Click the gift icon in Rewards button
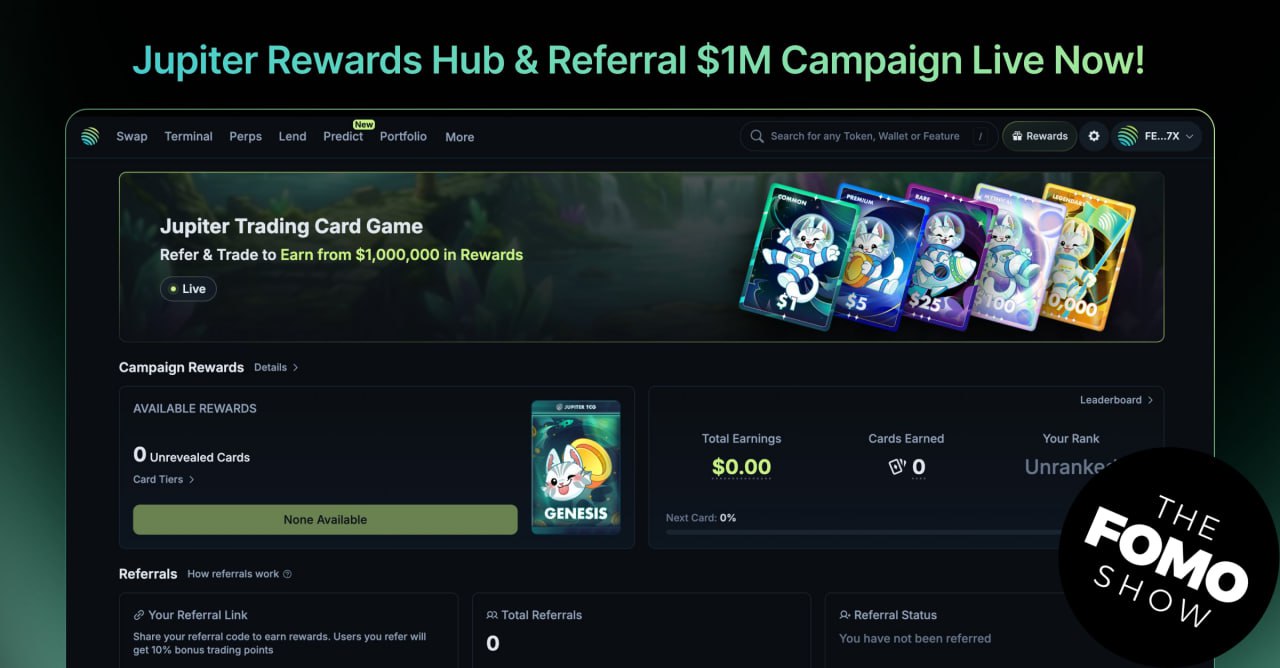This screenshot has height=668, width=1280. click(1017, 136)
